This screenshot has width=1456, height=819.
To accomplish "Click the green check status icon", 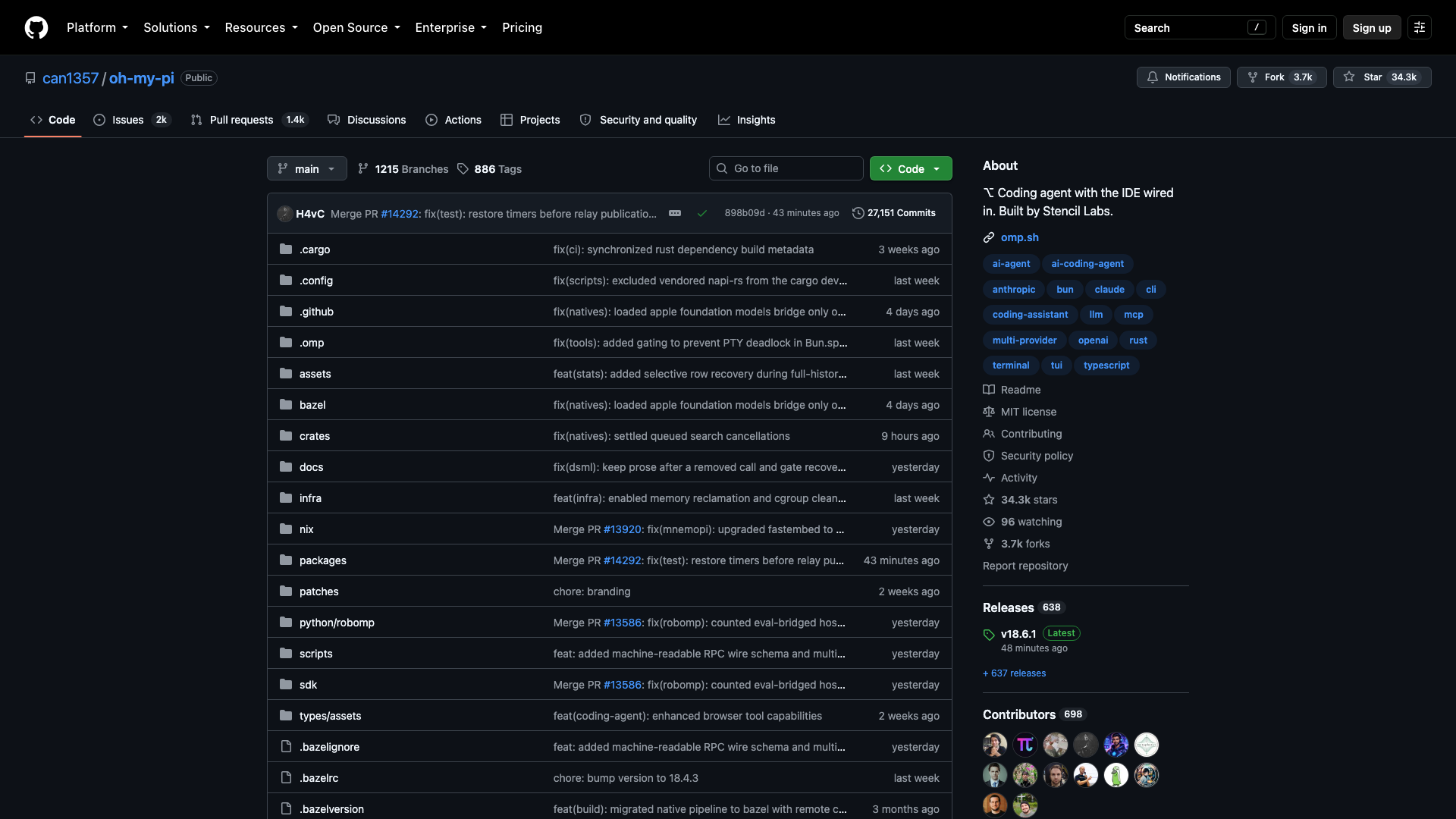I will (702, 213).
